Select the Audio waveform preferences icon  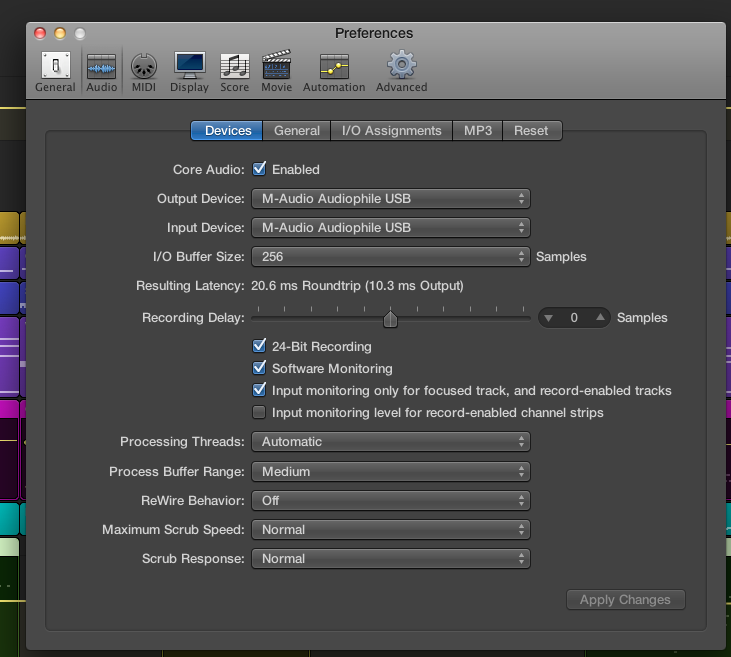click(101, 67)
